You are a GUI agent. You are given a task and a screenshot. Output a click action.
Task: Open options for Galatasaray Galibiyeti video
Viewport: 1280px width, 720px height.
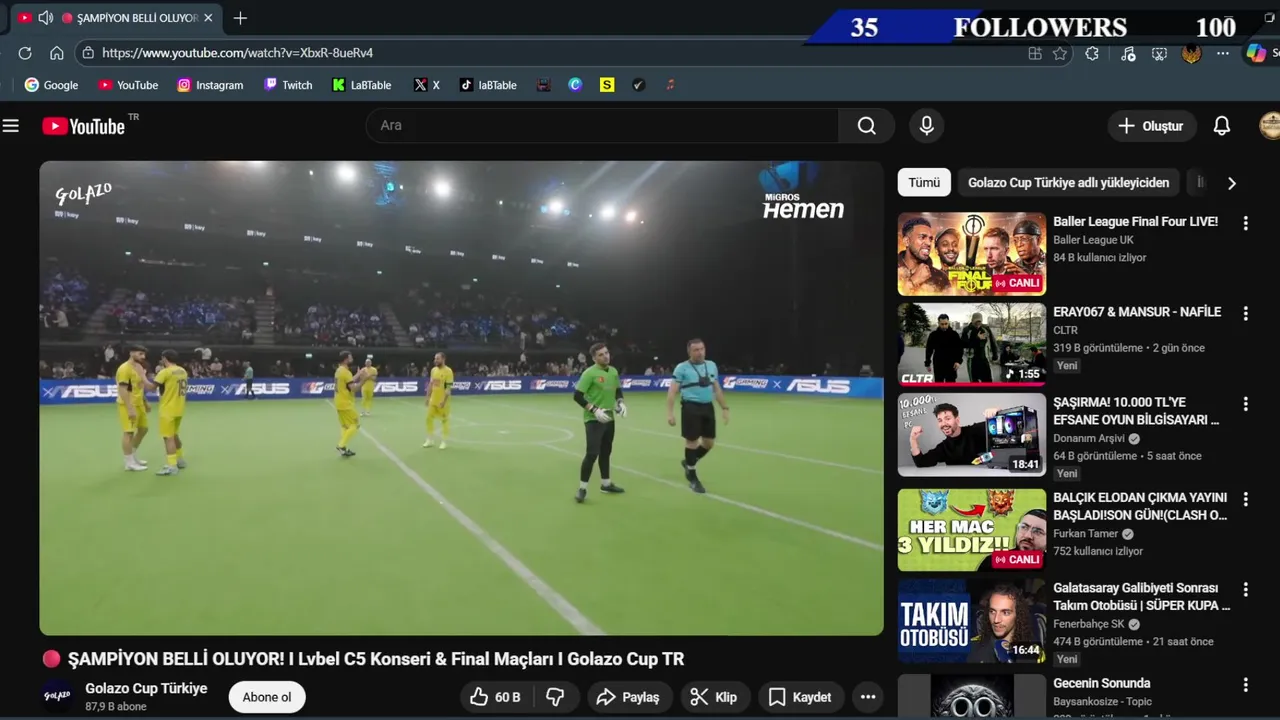coord(1245,590)
